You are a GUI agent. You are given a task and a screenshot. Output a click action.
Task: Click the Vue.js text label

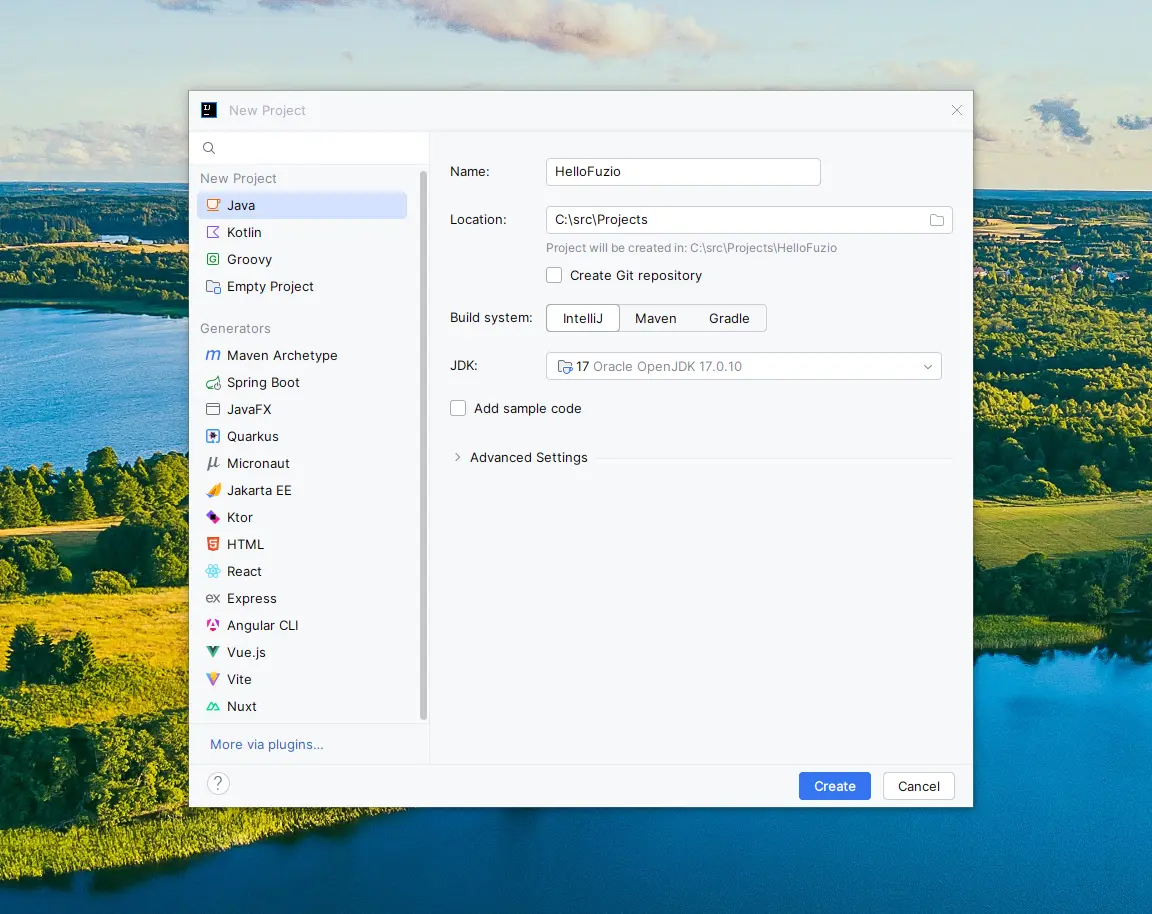(x=246, y=652)
